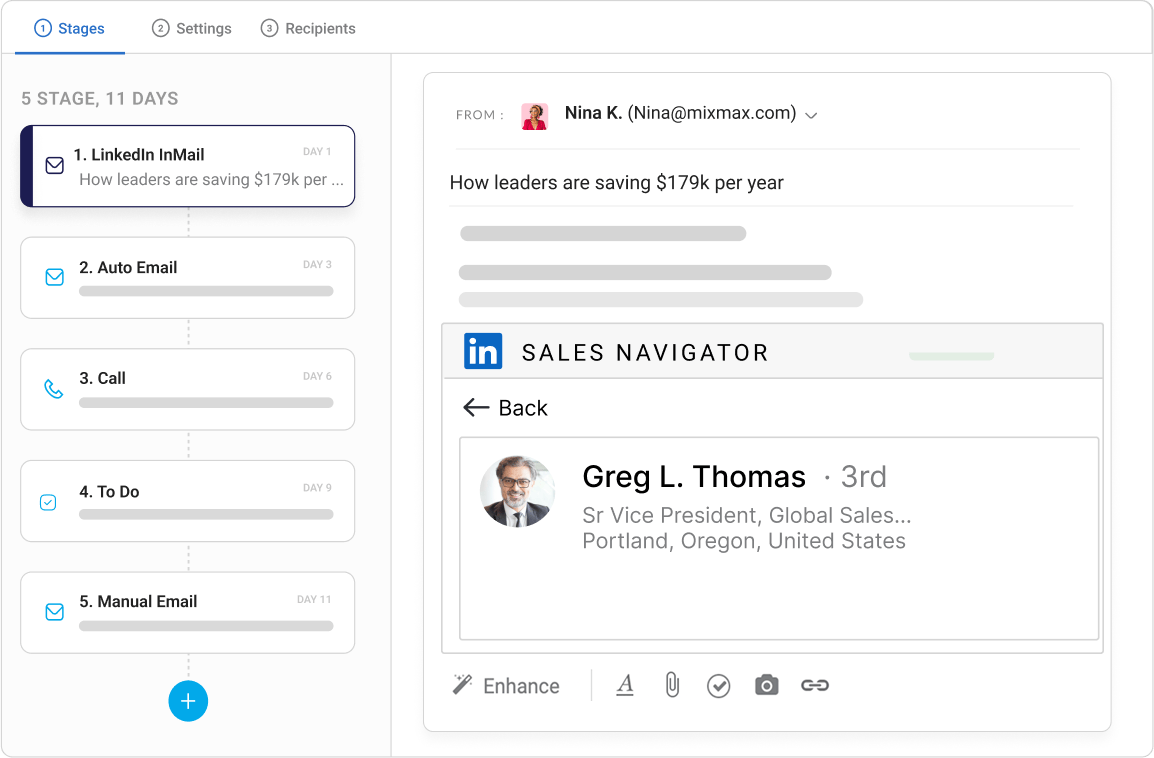Viewport: 1154px width, 758px height.
Task: Click the phone icon on Call stage
Action: [x=54, y=389]
